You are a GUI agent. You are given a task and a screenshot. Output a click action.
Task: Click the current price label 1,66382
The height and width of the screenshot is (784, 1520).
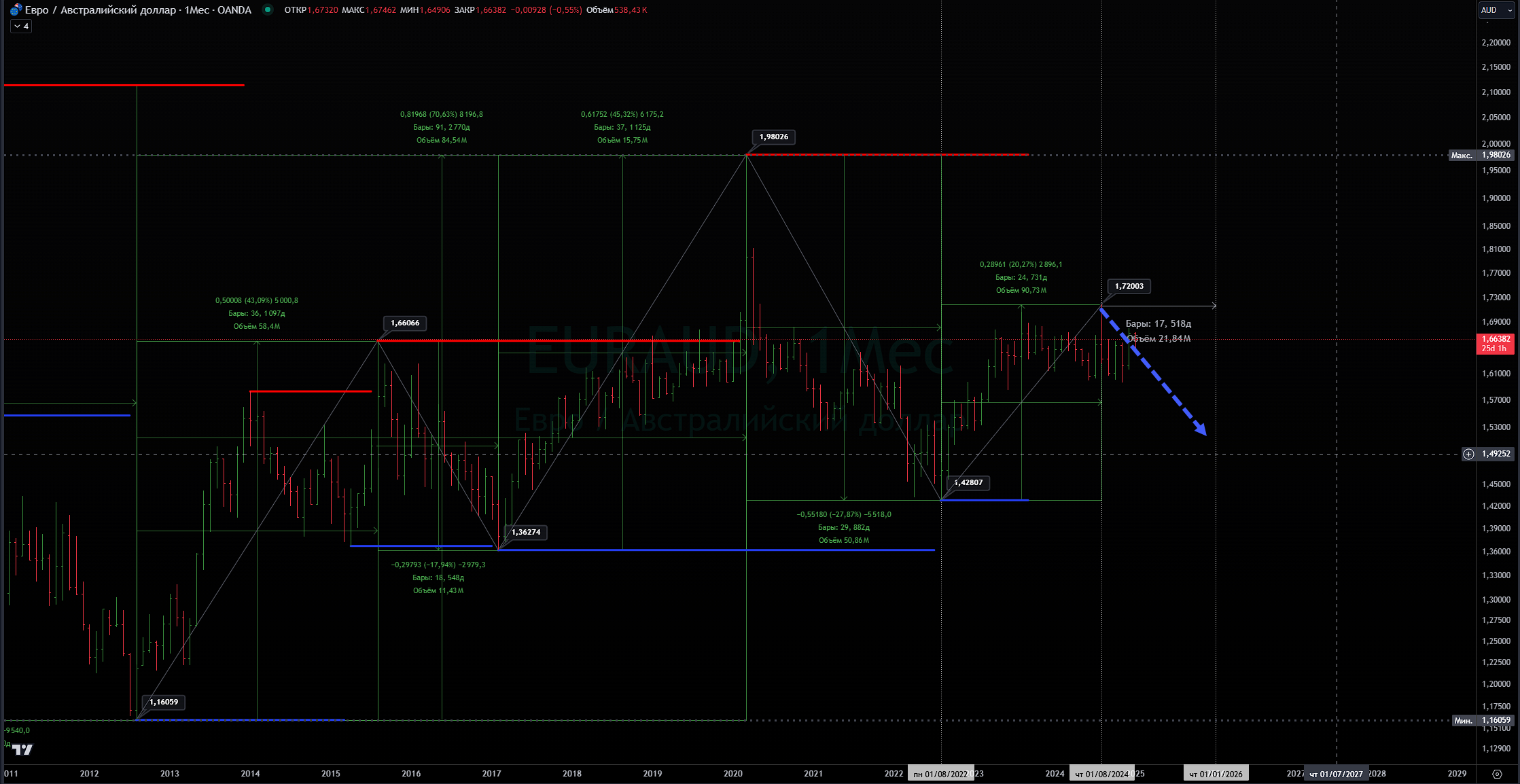(1496, 344)
